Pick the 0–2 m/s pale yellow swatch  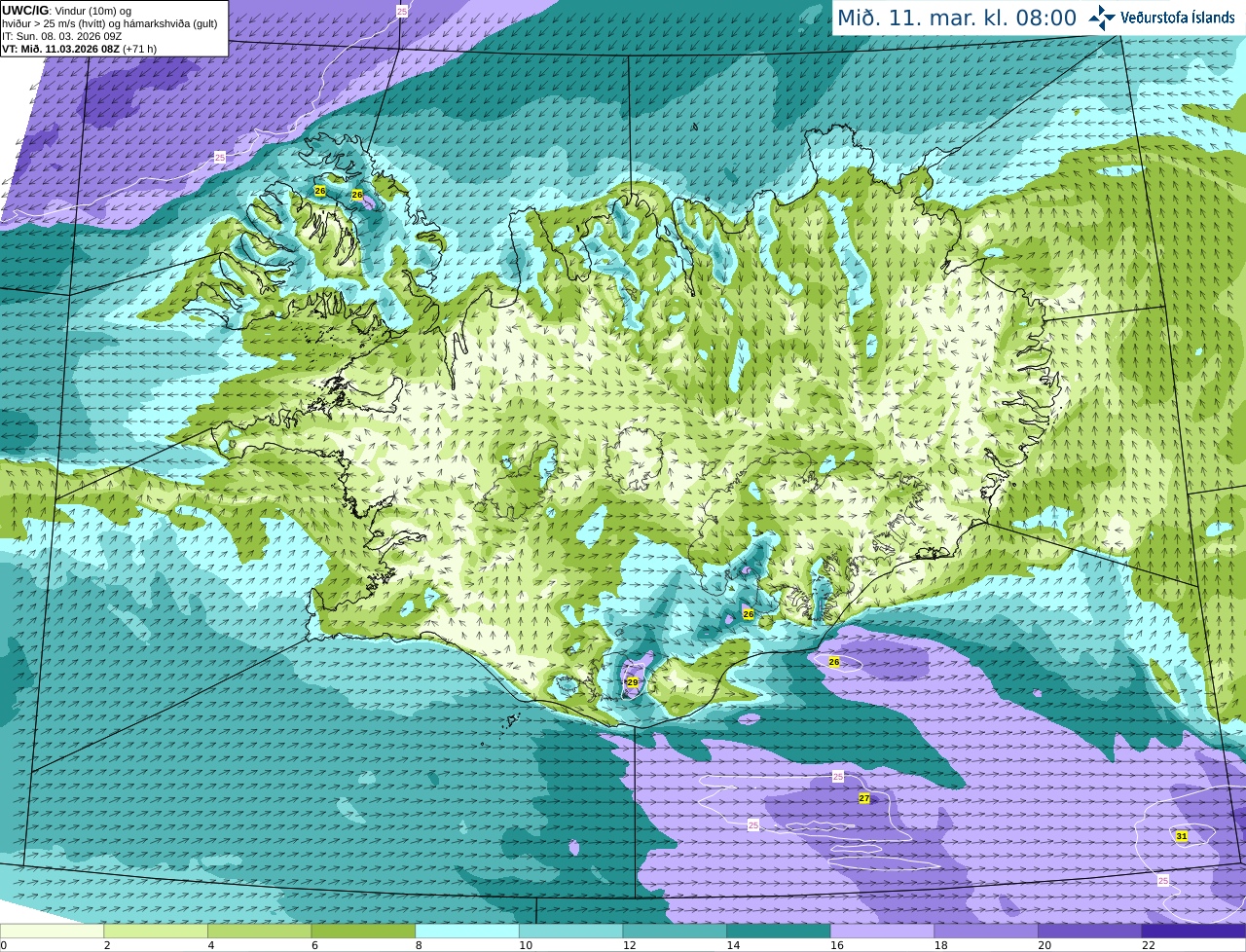[x=52, y=931]
